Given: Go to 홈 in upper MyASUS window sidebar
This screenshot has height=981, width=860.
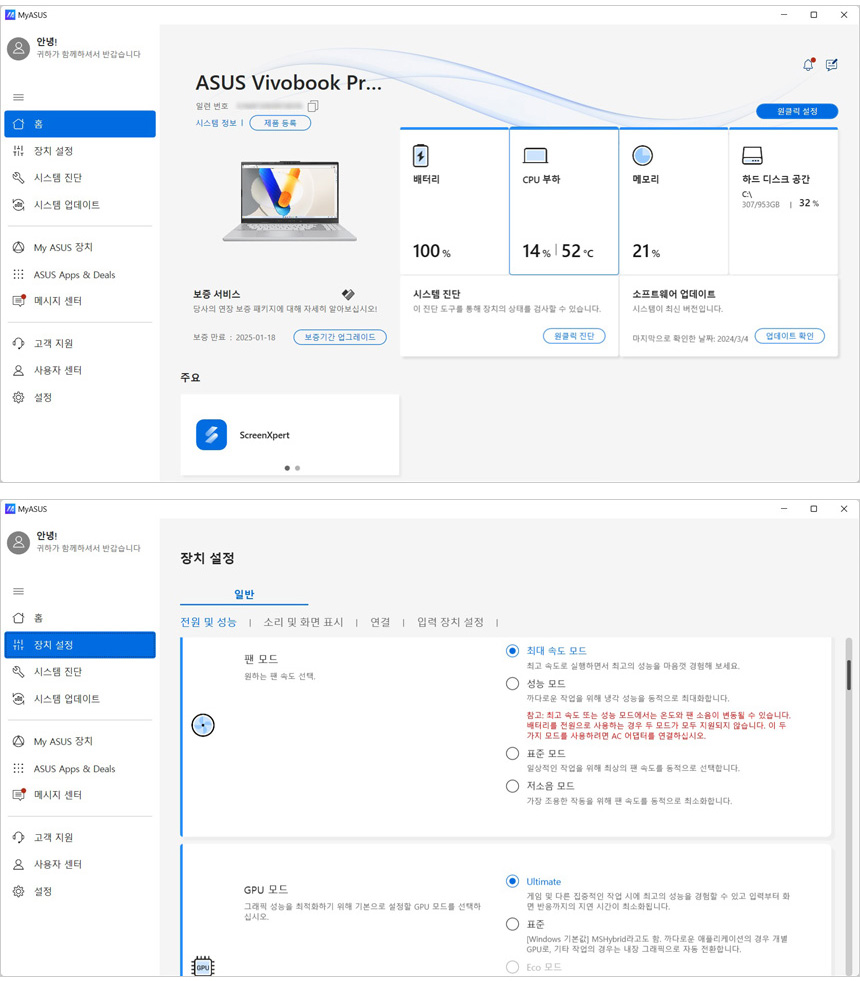Looking at the screenshot, I should 80,124.
